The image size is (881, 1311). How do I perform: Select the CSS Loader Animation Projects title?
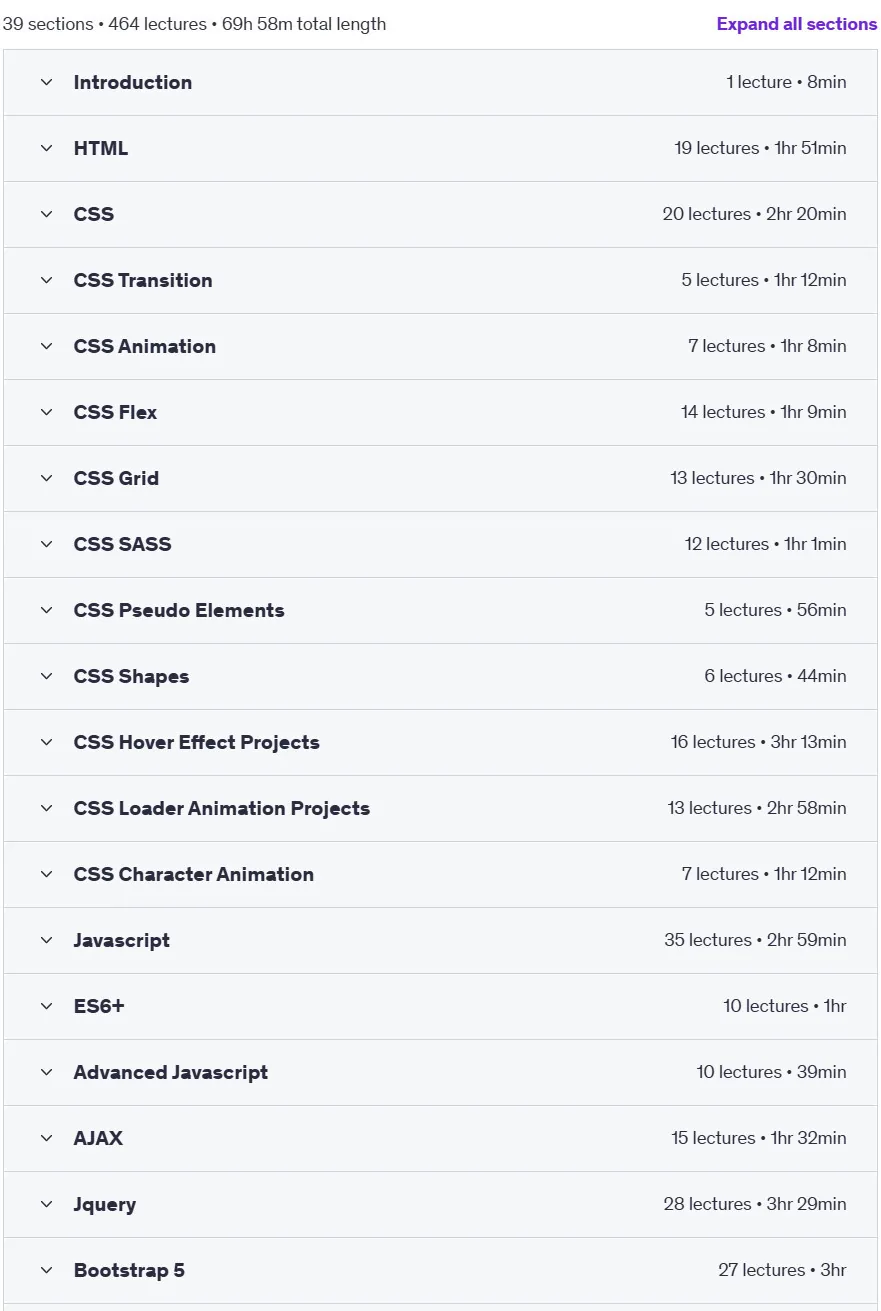coord(221,808)
